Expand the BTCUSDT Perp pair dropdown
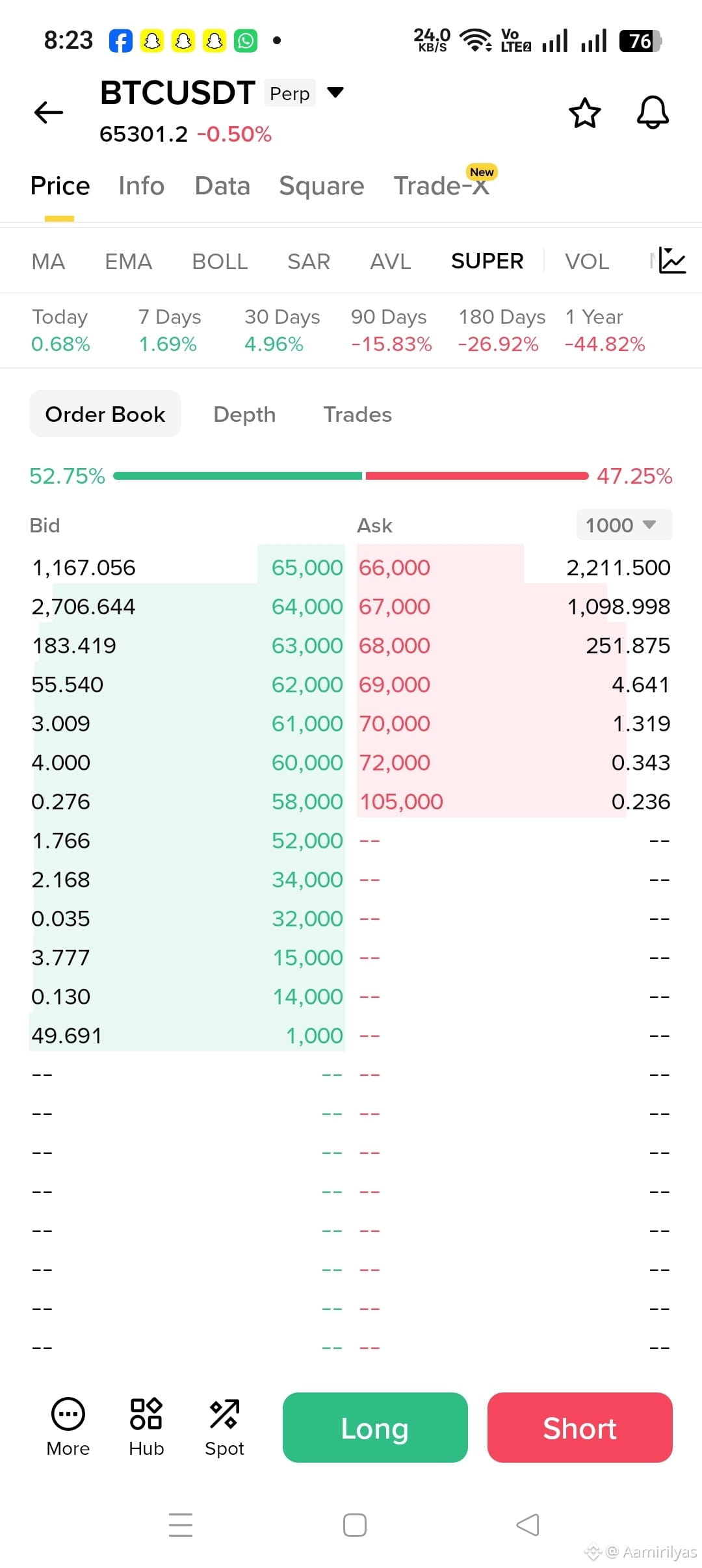 click(335, 92)
